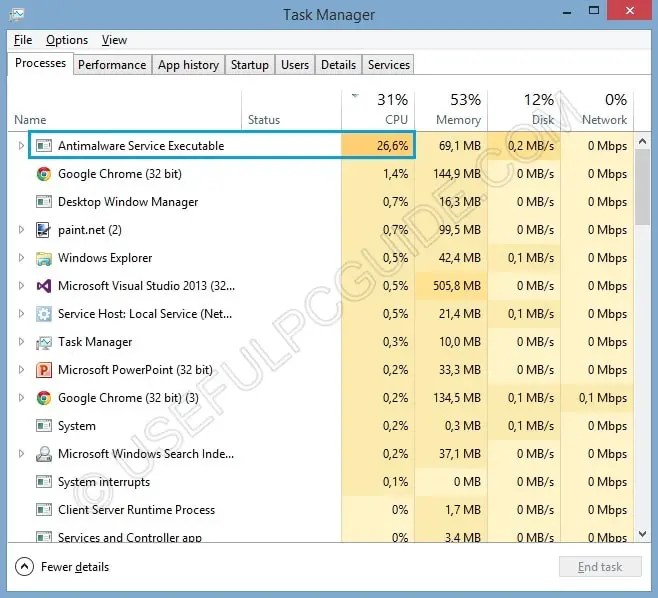The height and width of the screenshot is (598, 658).
Task: Click the Google Chrome (32 bit) (3) icon
Action: pyautogui.click(x=44, y=398)
